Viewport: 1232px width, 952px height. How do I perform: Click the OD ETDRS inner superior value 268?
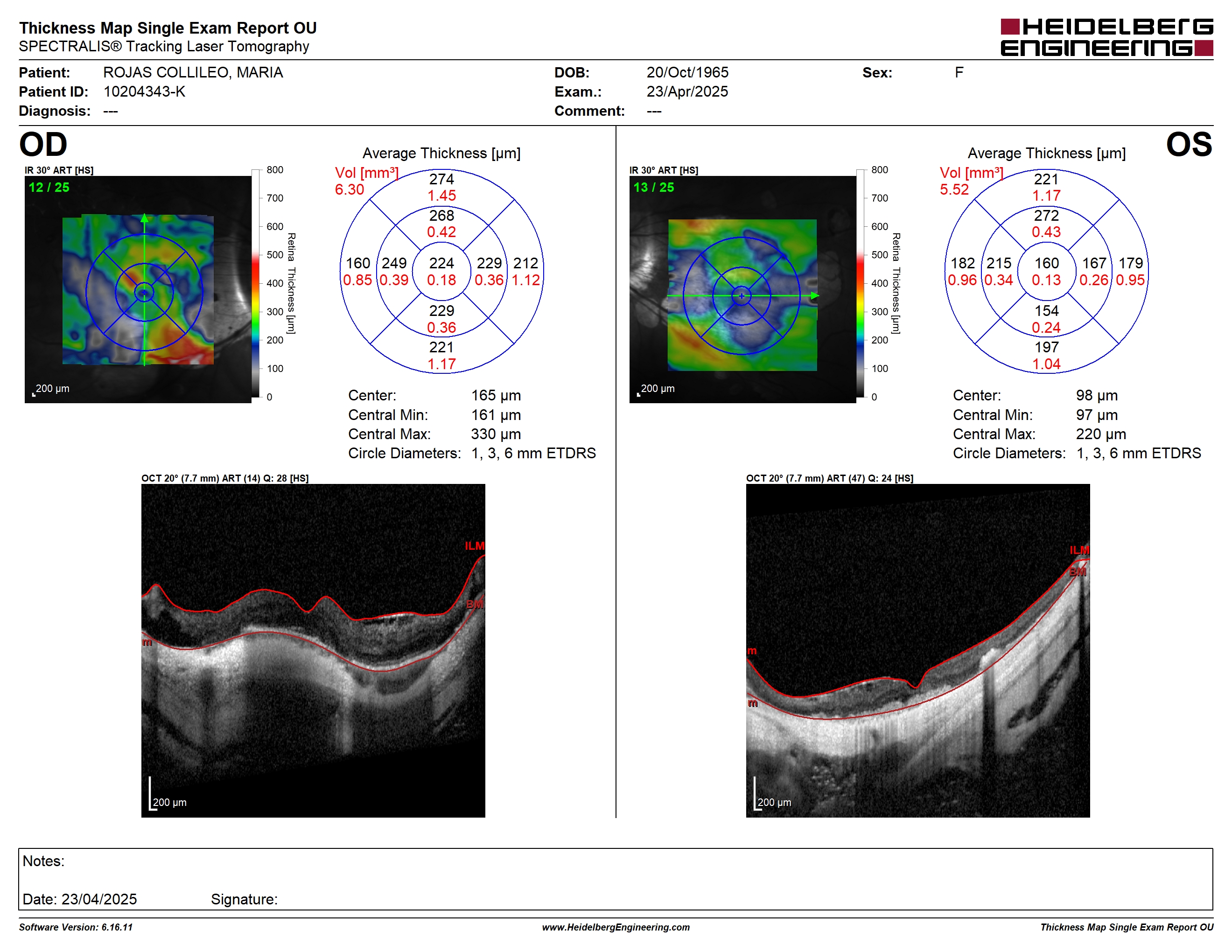click(x=441, y=216)
